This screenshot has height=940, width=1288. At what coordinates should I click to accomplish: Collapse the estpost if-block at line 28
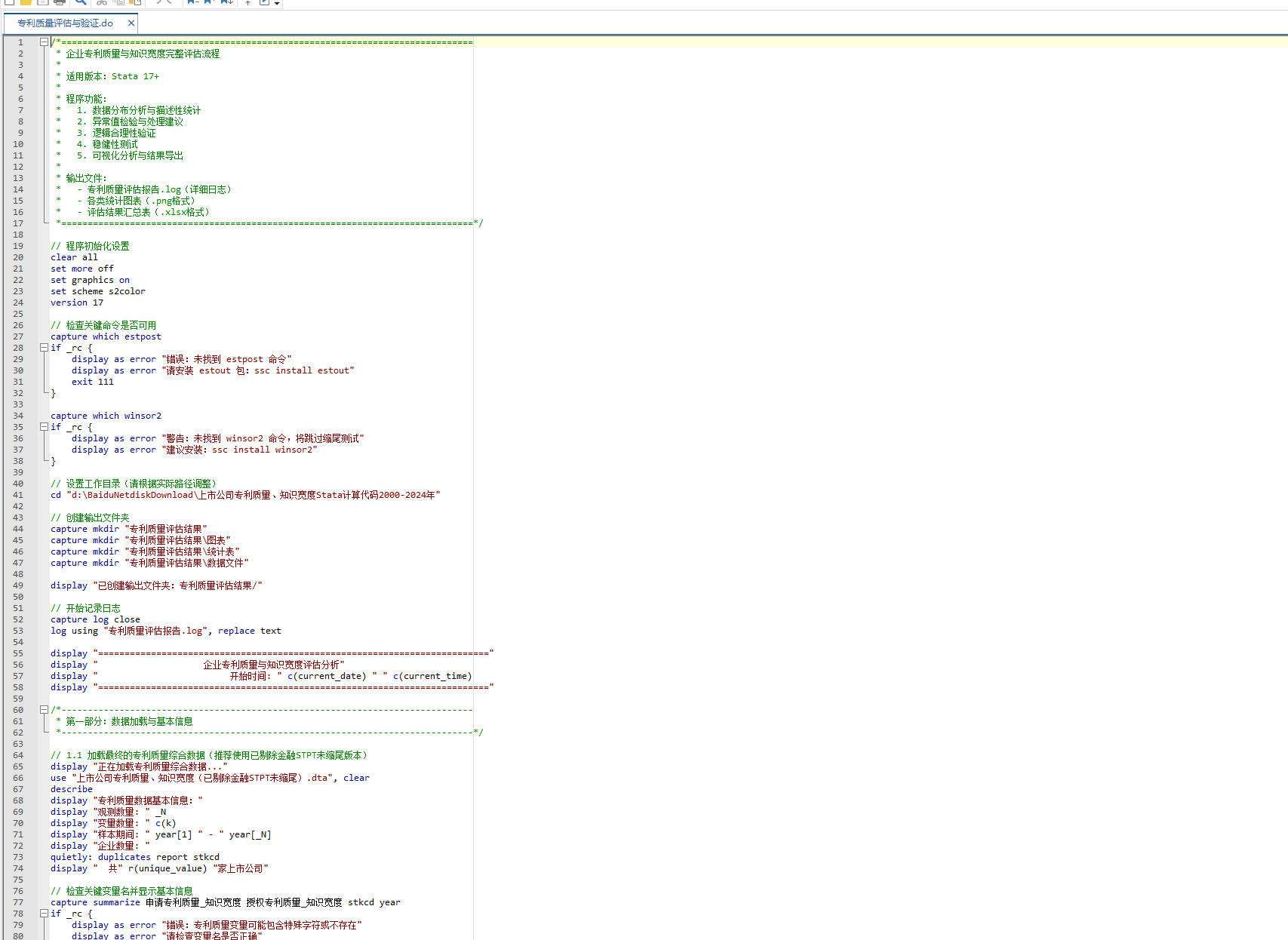click(x=44, y=348)
